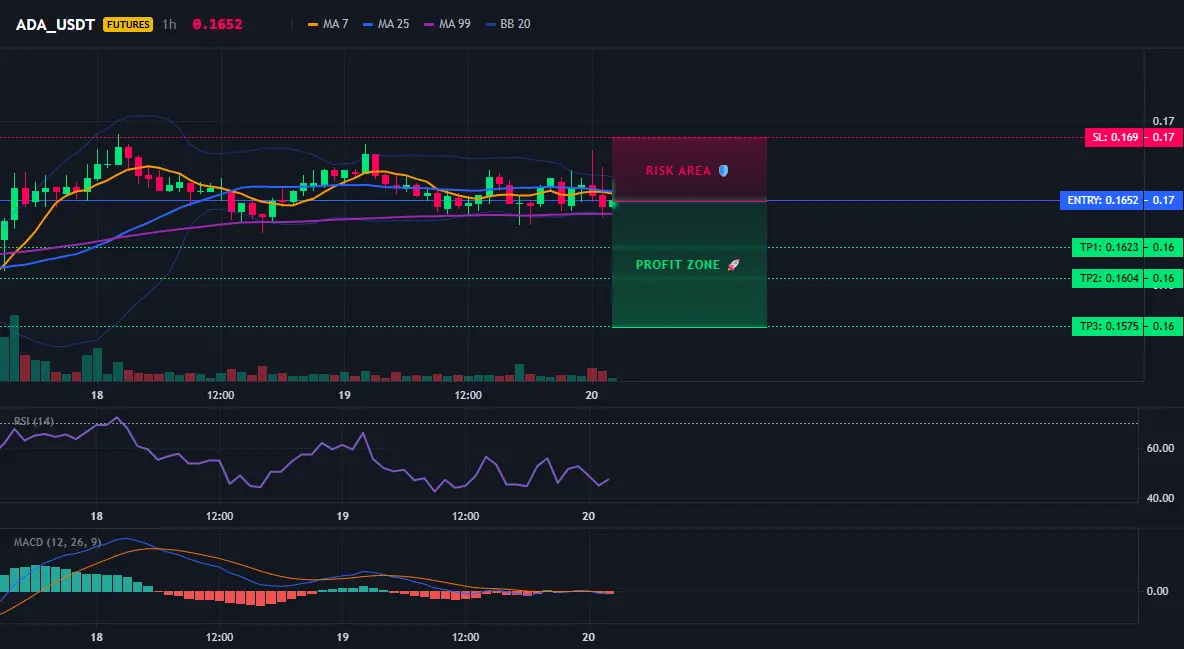1184x649 pixels.
Task: Click the shield icon in RISK AREA
Action: point(723,171)
